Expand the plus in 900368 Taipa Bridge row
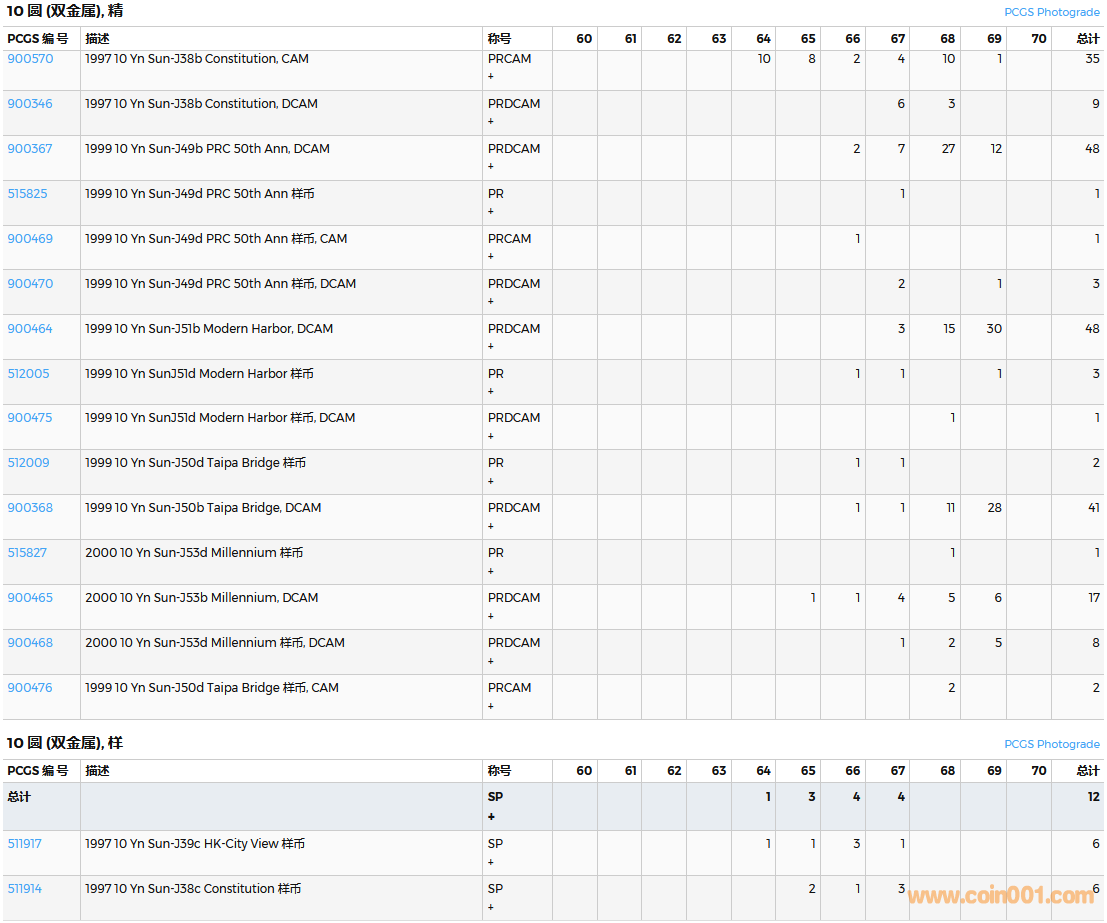This screenshot has width=1107, height=923. click(x=490, y=526)
